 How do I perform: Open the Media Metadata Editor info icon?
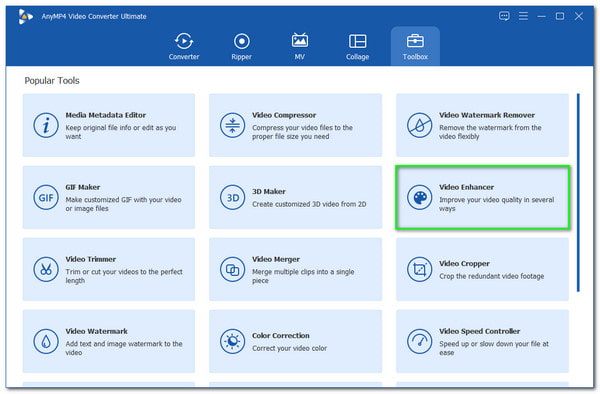(x=46, y=125)
